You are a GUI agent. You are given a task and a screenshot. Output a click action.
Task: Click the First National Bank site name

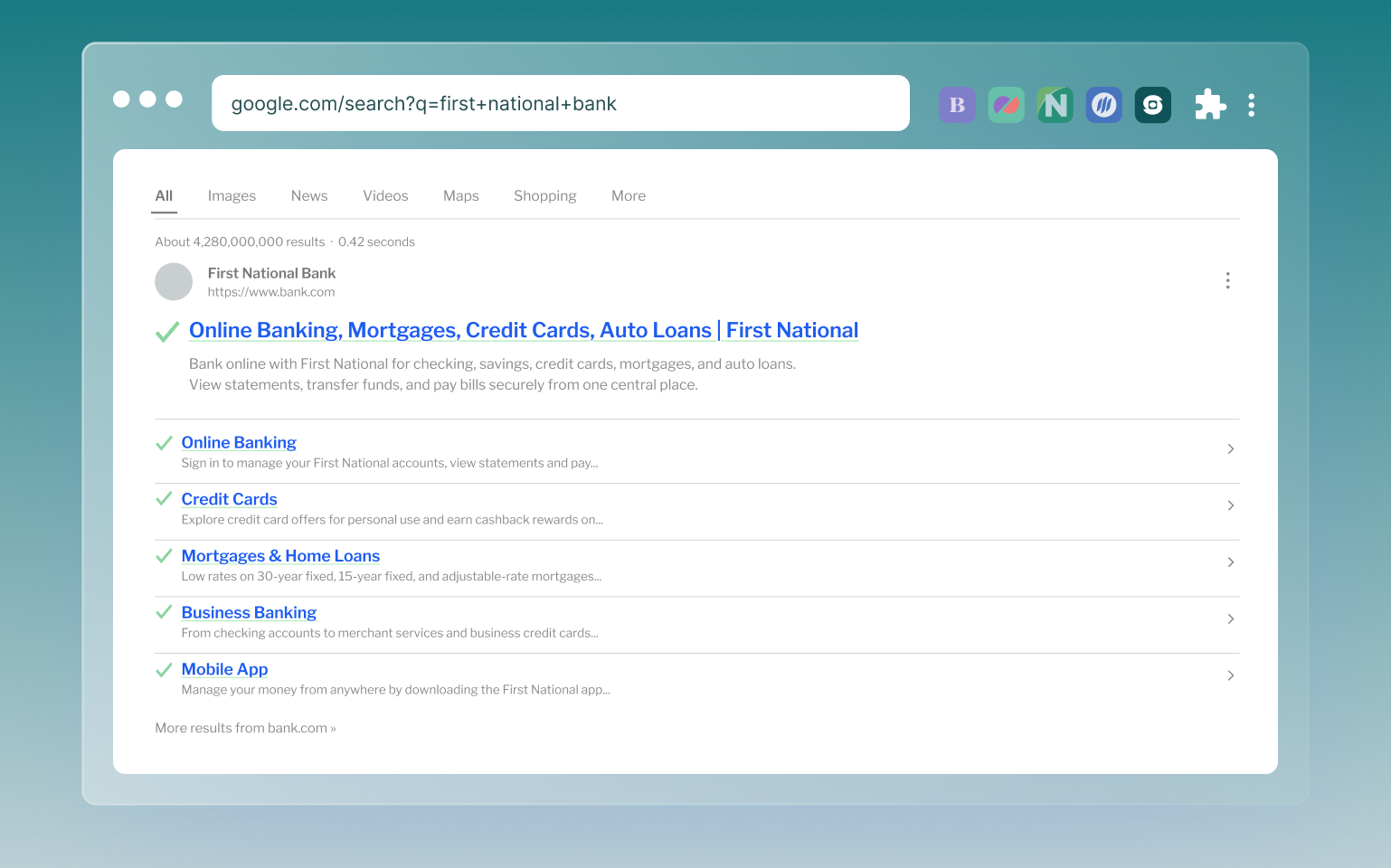point(271,273)
